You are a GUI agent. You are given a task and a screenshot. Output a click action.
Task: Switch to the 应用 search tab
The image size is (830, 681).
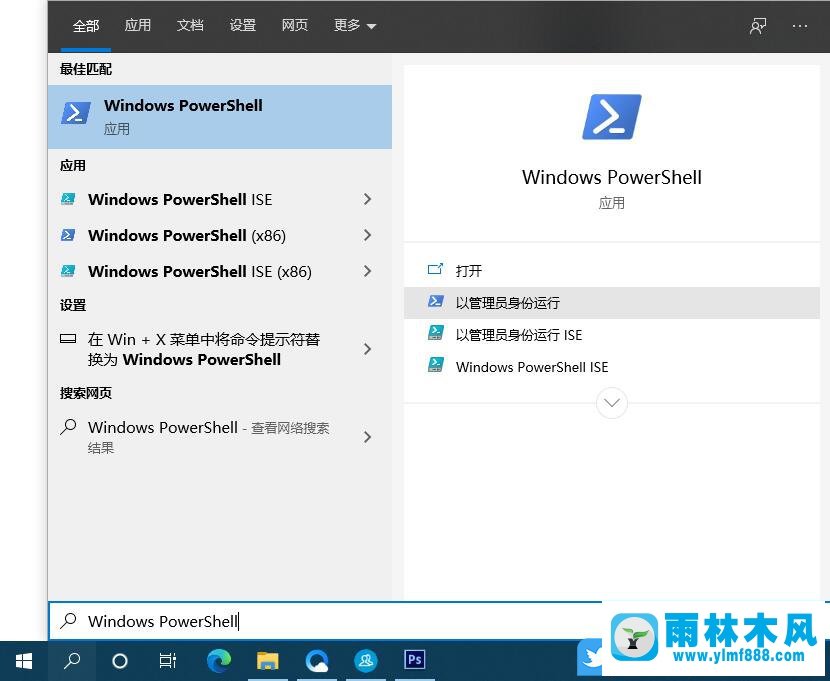tap(138, 25)
